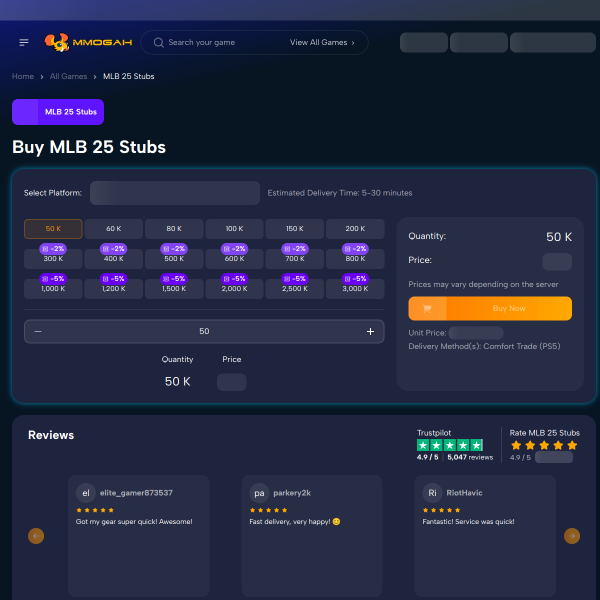Choose the 1,000 K package
The width and height of the screenshot is (600, 600).
[53, 289]
